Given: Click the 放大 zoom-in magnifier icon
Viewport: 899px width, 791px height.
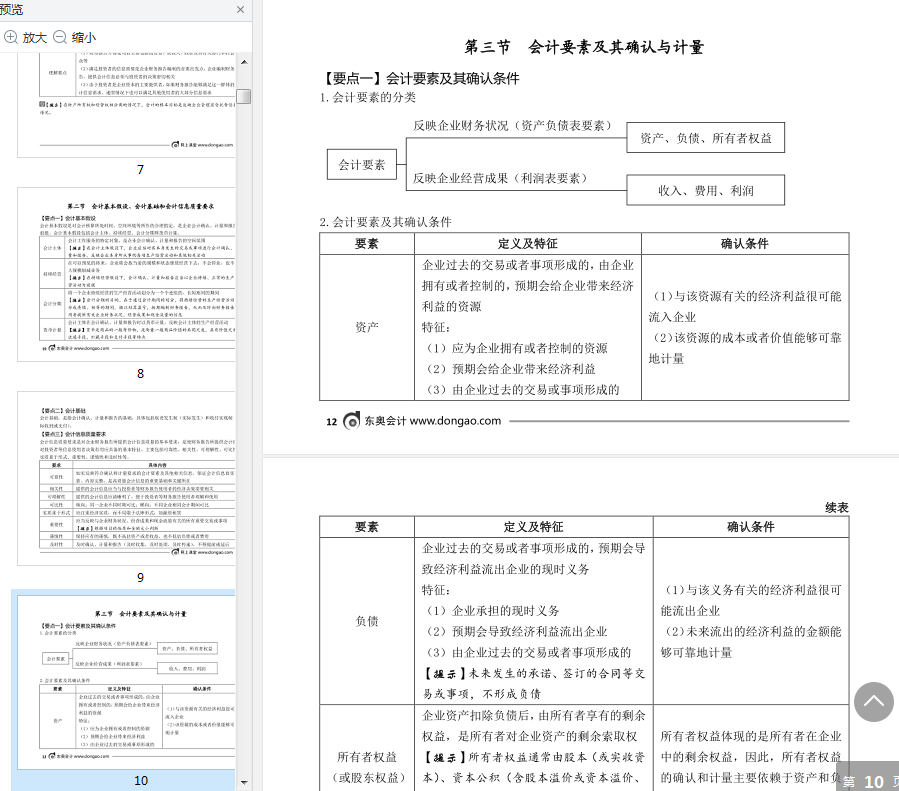Looking at the screenshot, I should (x=10, y=37).
